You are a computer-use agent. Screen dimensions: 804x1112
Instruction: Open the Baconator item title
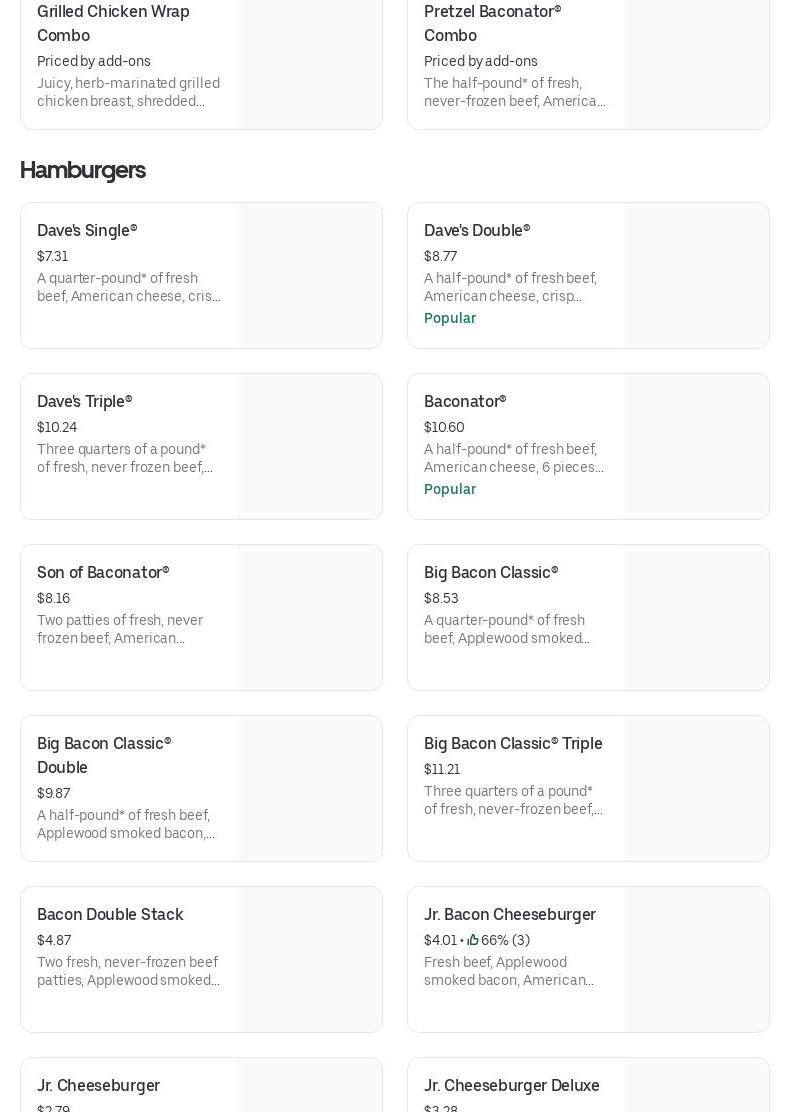[465, 401]
